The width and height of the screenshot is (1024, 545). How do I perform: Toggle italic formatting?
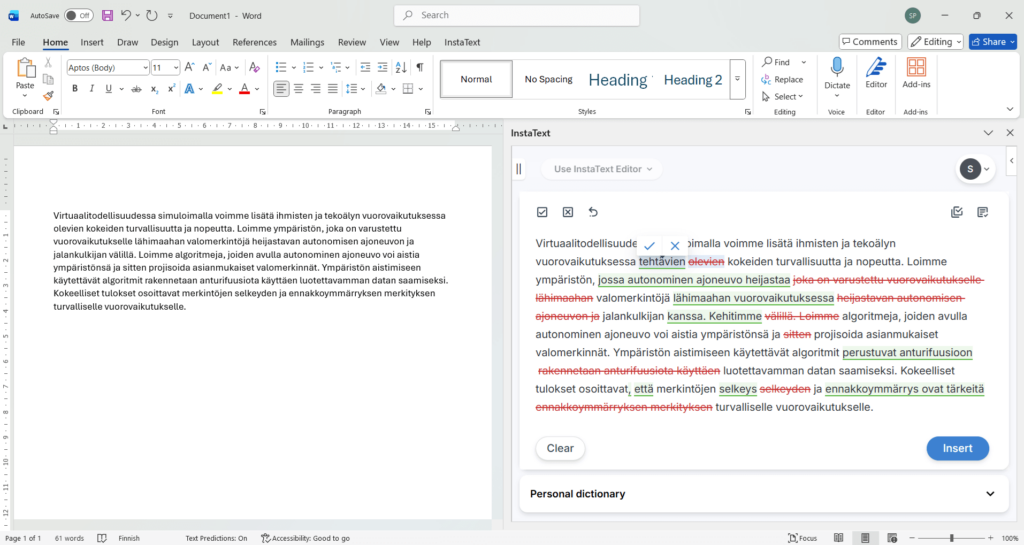coord(91,89)
